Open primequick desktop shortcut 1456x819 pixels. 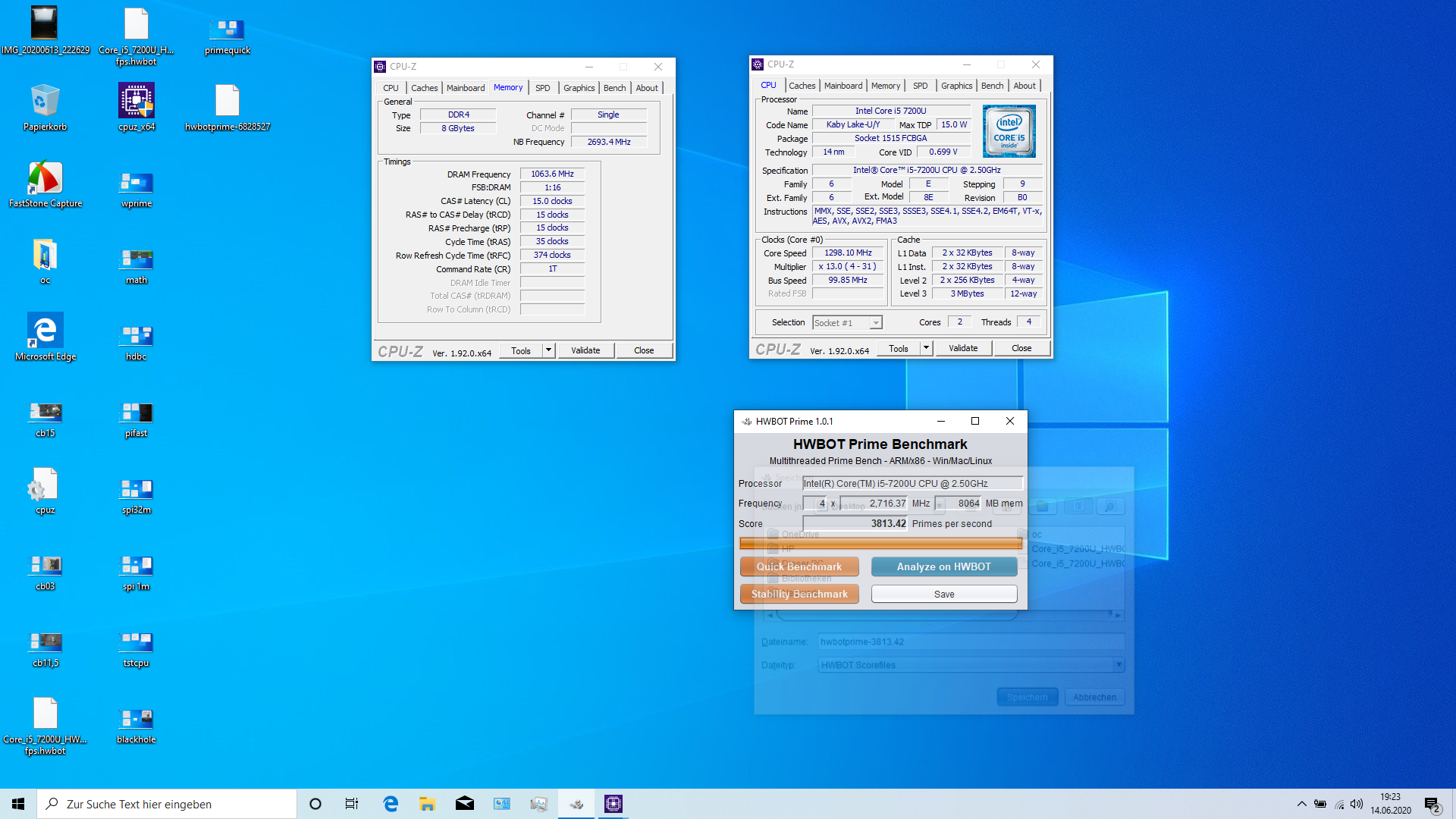[x=227, y=36]
